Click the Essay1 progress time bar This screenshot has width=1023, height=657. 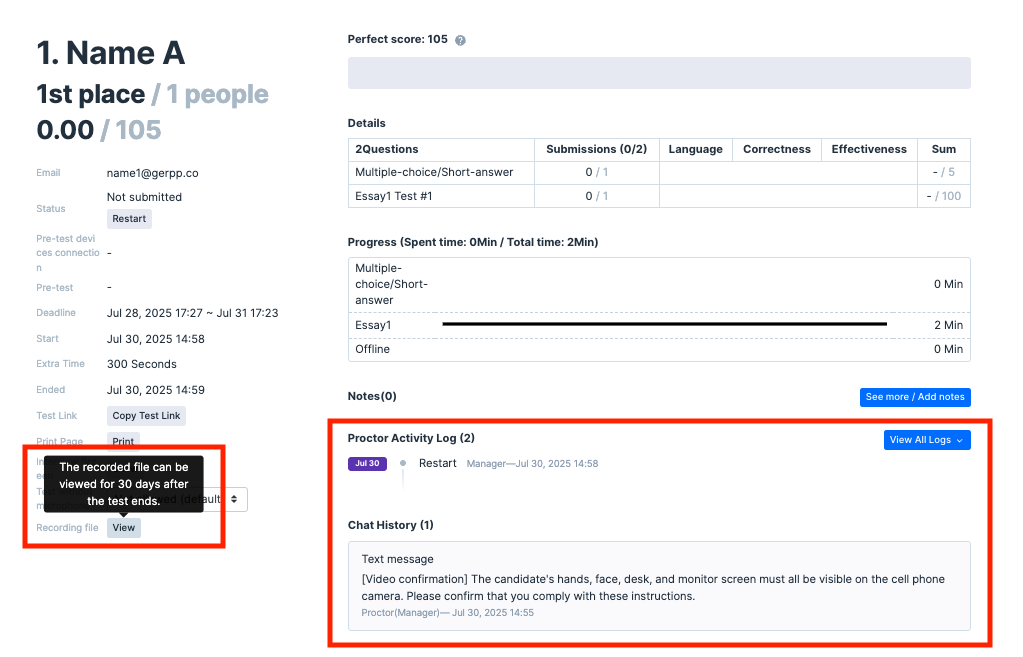(x=664, y=324)
